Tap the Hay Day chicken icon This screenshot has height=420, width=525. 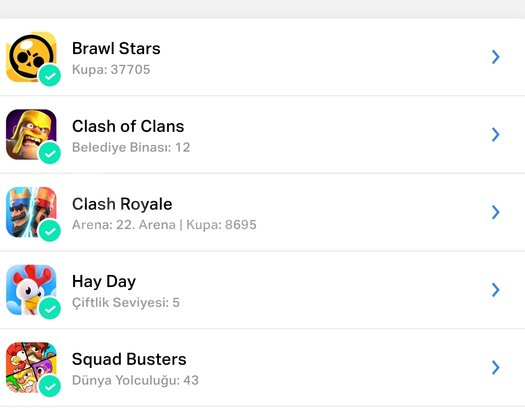[x=31, y=290]
